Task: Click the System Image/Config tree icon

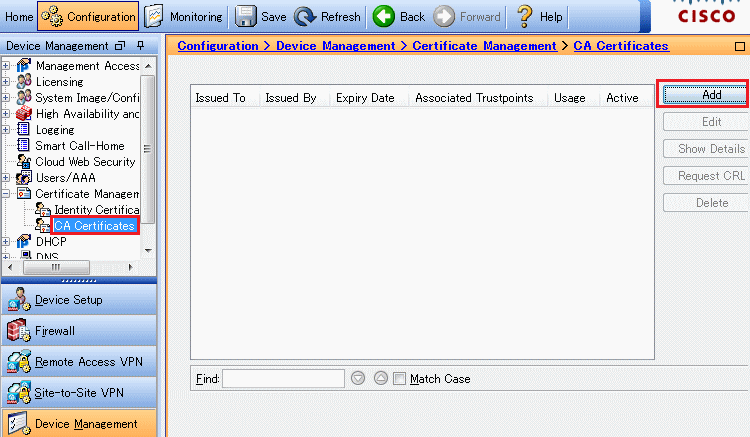Action: tap(24, 98)
